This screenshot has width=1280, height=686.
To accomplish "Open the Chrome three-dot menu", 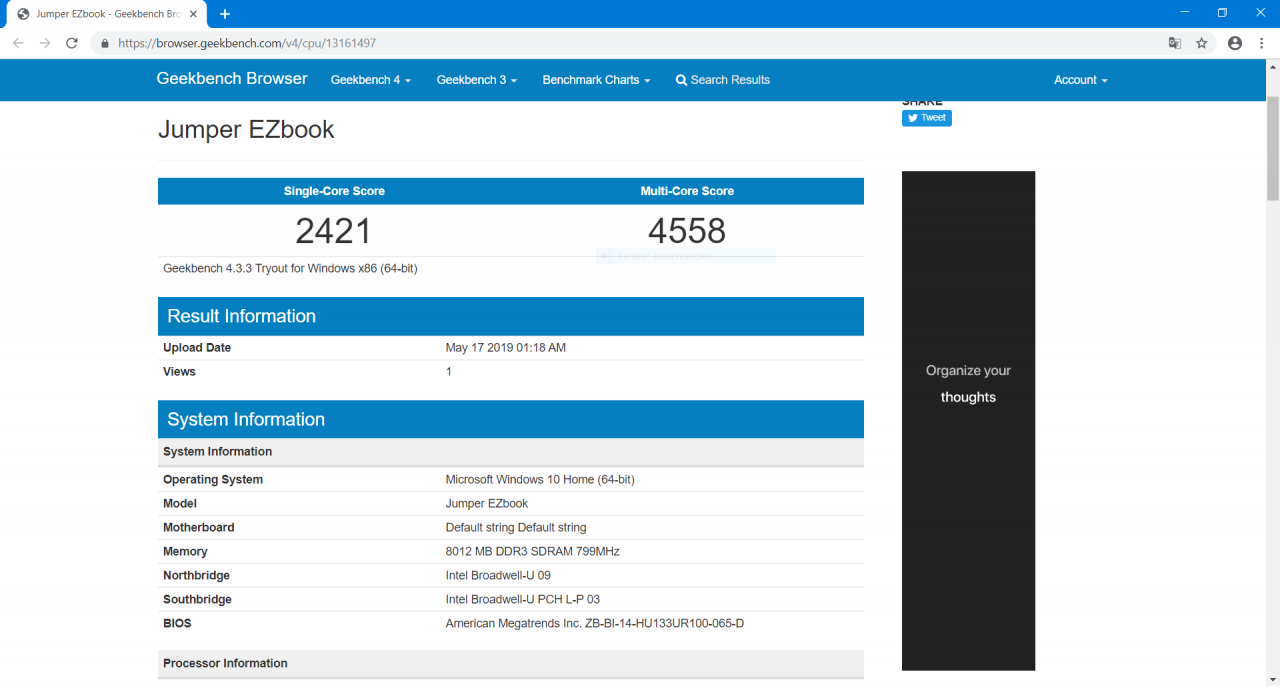I will point(1261,43).
